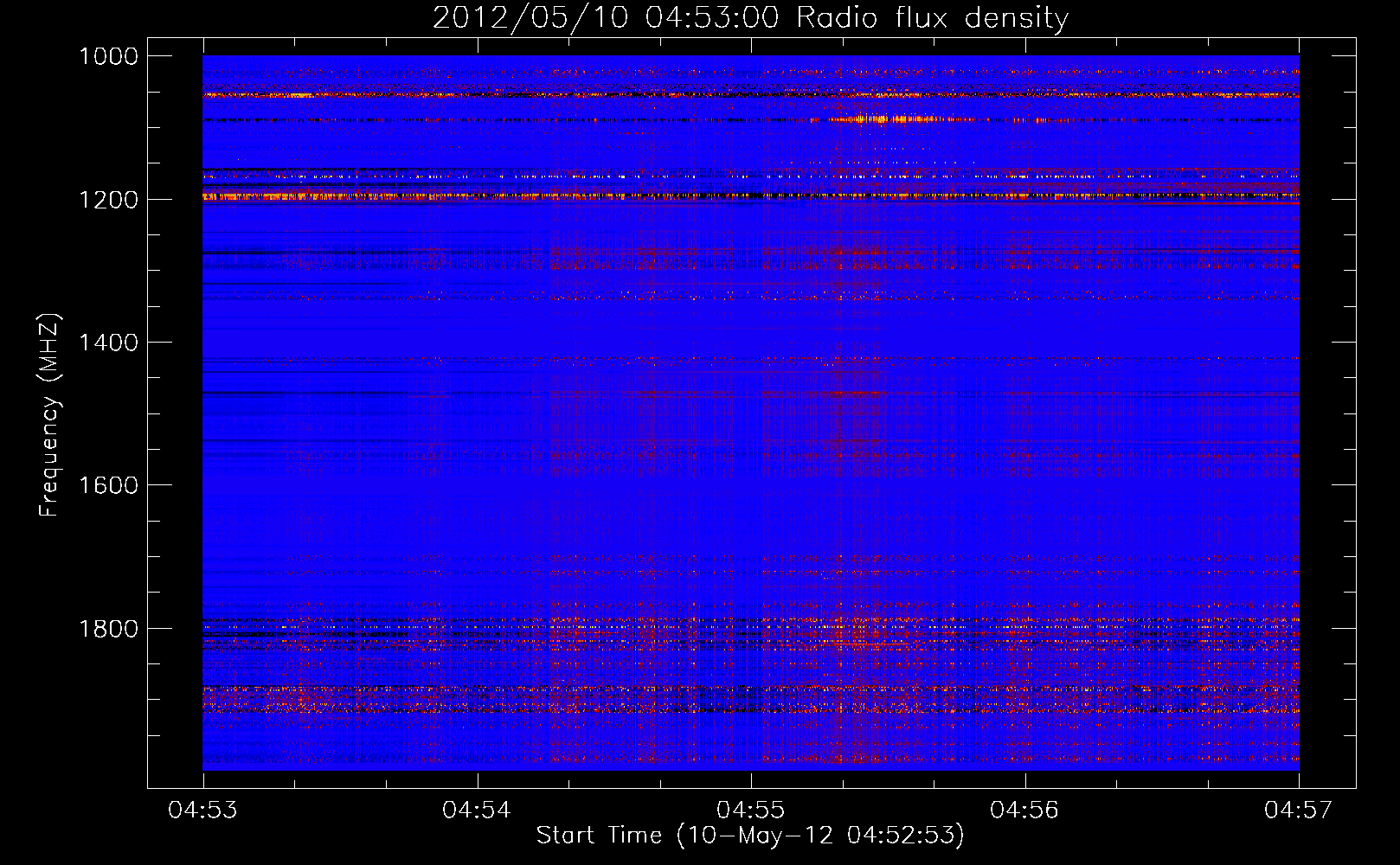Click the plot title '2012/05/10 04:53:00 Radio flux density'
This screenshot has height=865, width=1400.
[x=750, y=17]
